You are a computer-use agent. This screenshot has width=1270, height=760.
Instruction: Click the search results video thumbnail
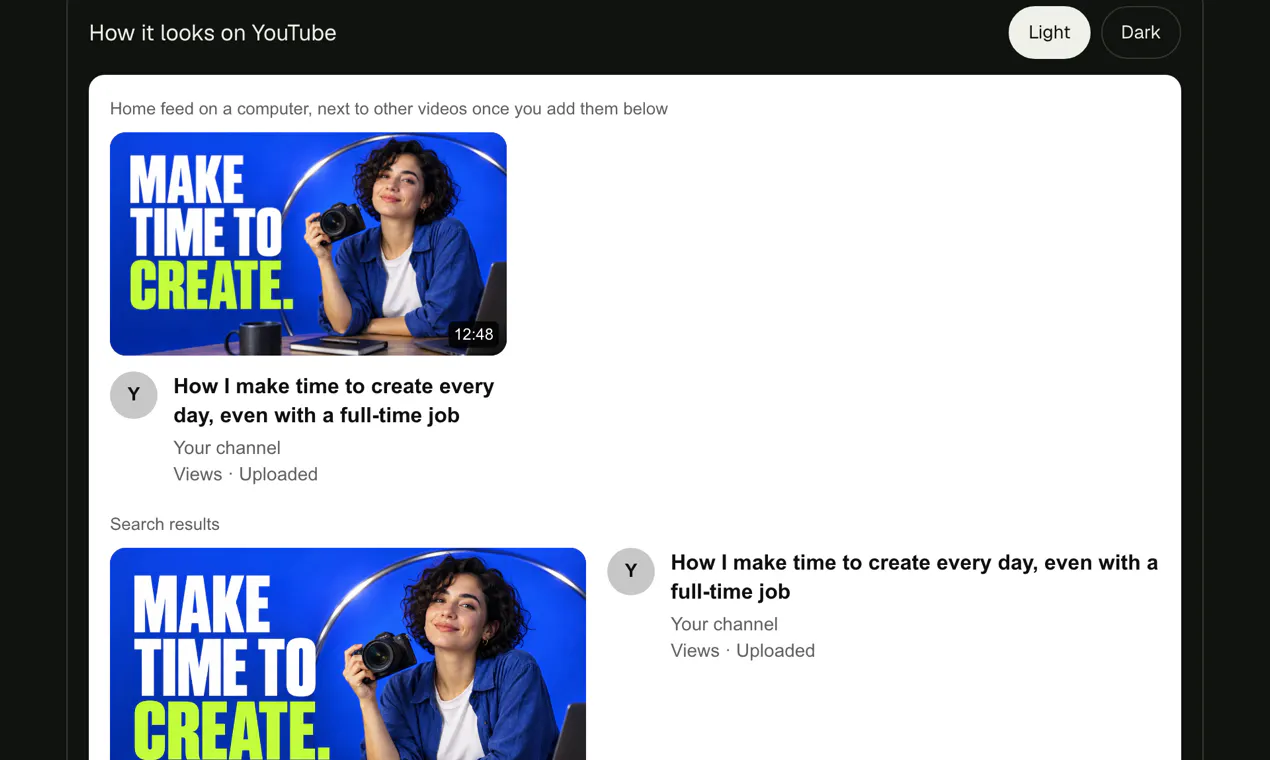348,654
